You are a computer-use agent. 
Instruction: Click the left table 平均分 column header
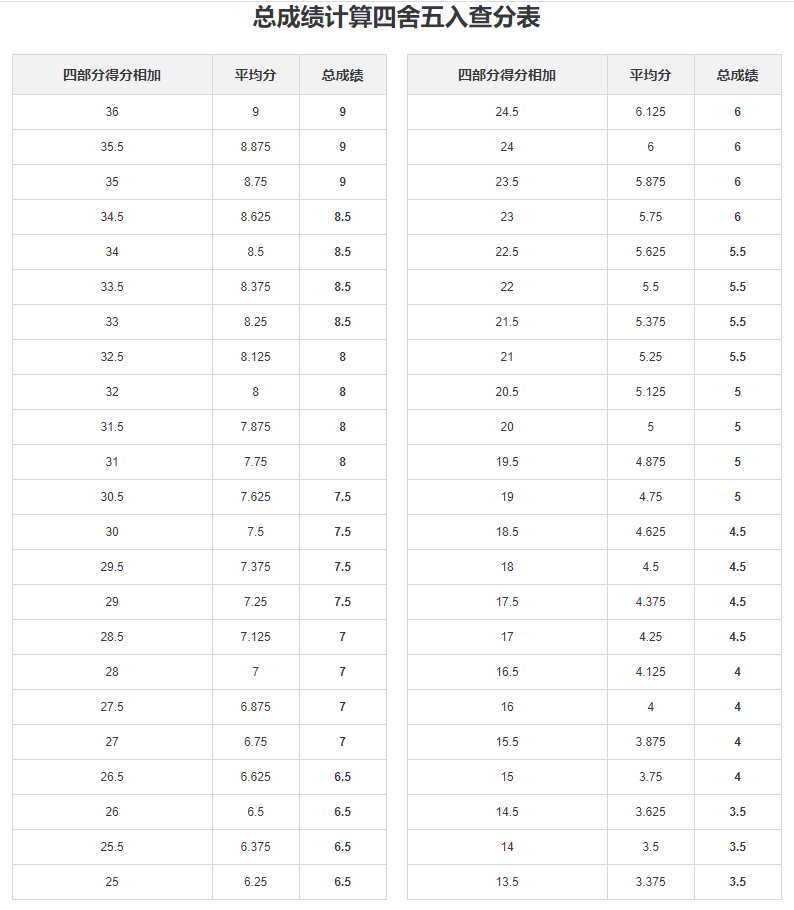[x=255, y=75]
